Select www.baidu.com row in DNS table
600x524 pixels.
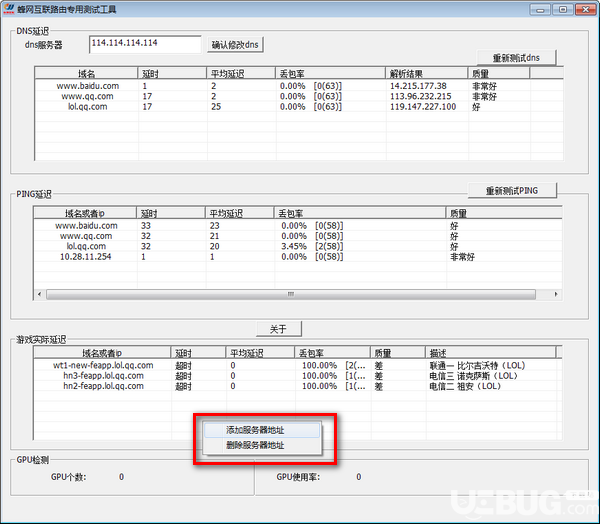(298, 86)
